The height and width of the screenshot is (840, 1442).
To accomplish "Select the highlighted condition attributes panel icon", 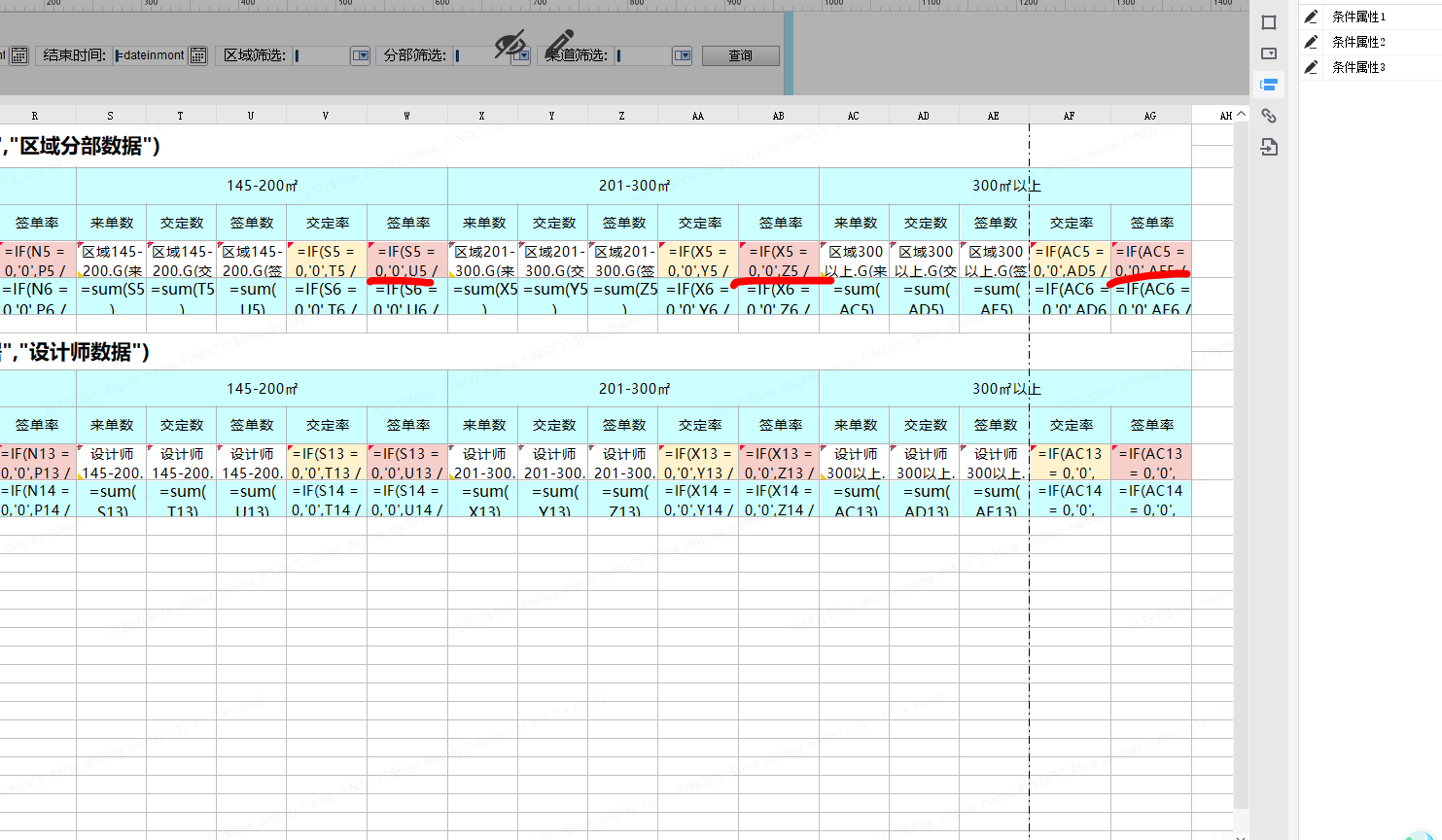I will pyautogui.click(x=1269, y=85).
